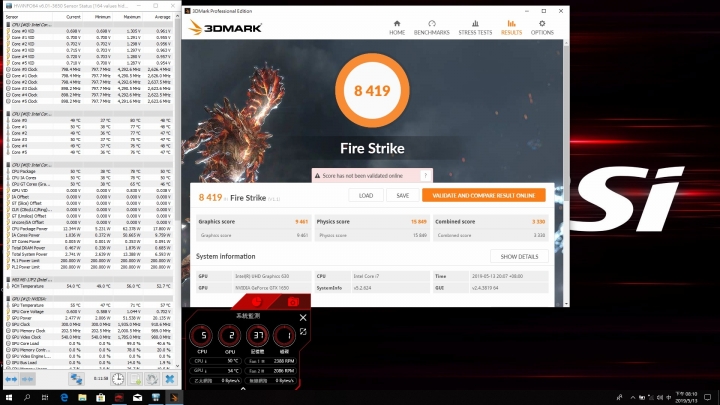Click SHOW DETAILS in System information
720x405 pixels.
tap(519, 256)
